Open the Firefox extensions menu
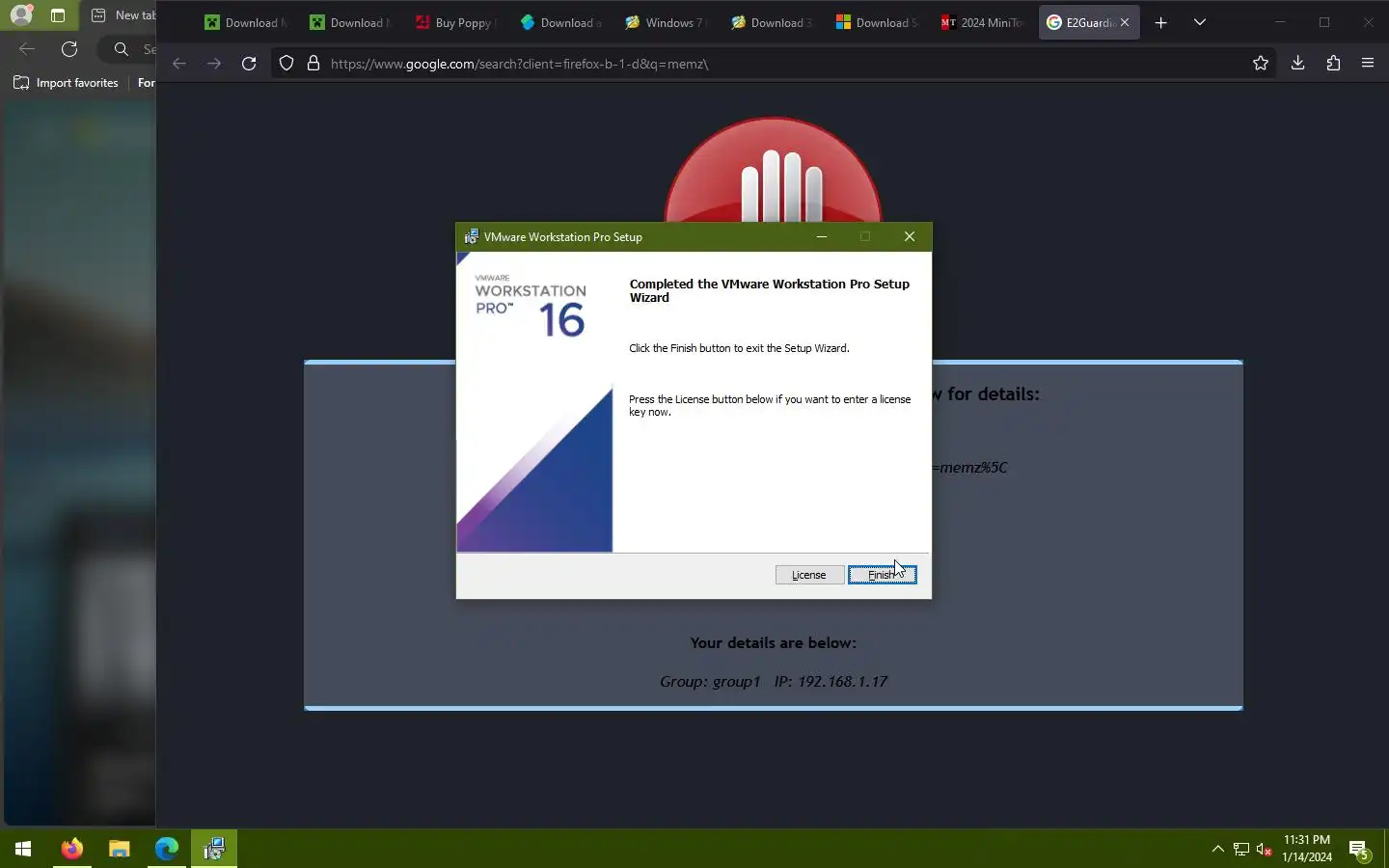The image size is (1389, 868). point(1333,64)
